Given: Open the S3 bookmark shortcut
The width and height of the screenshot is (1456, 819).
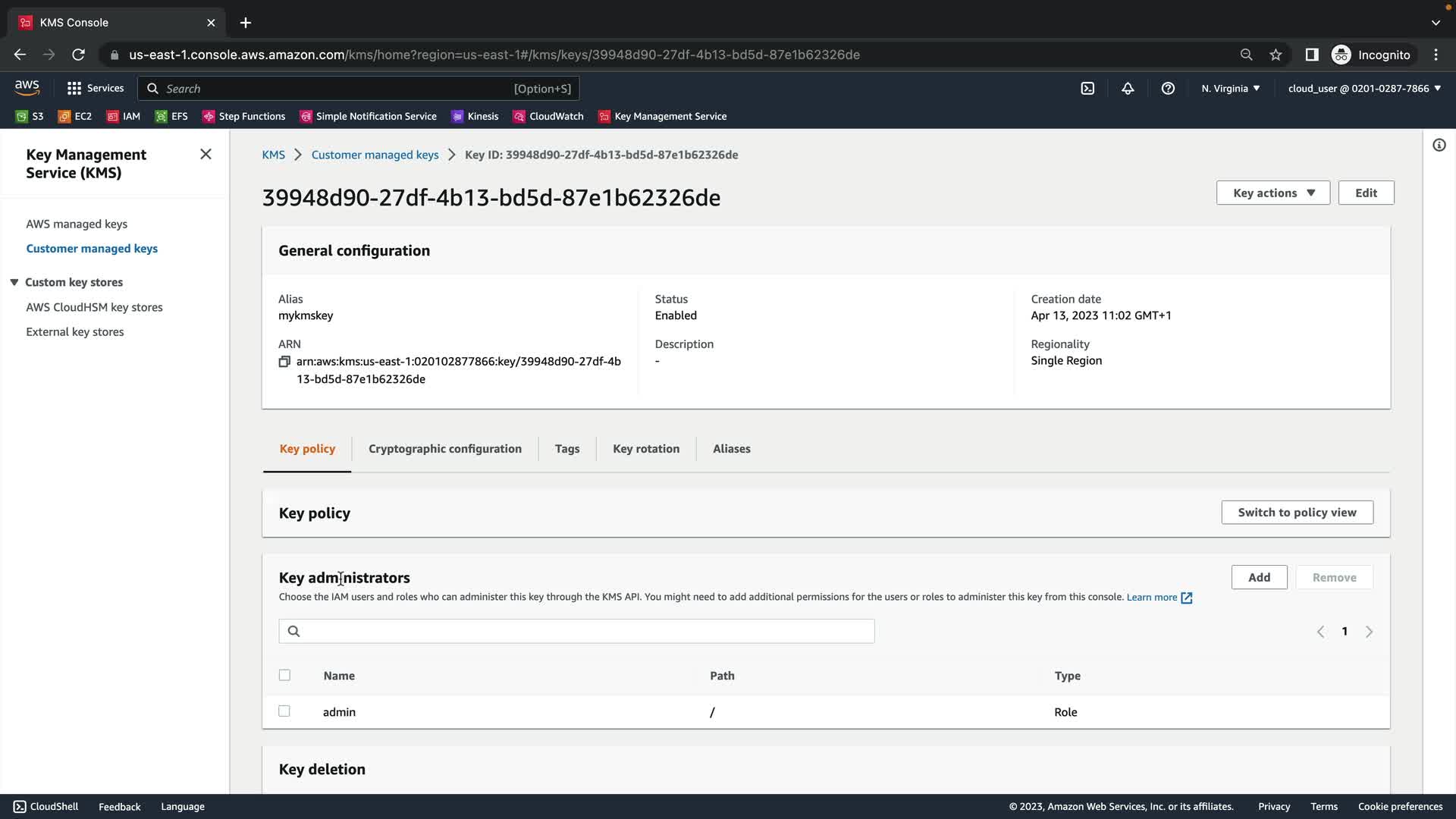Looking at the screenshot, I should (x=30, y=116).
